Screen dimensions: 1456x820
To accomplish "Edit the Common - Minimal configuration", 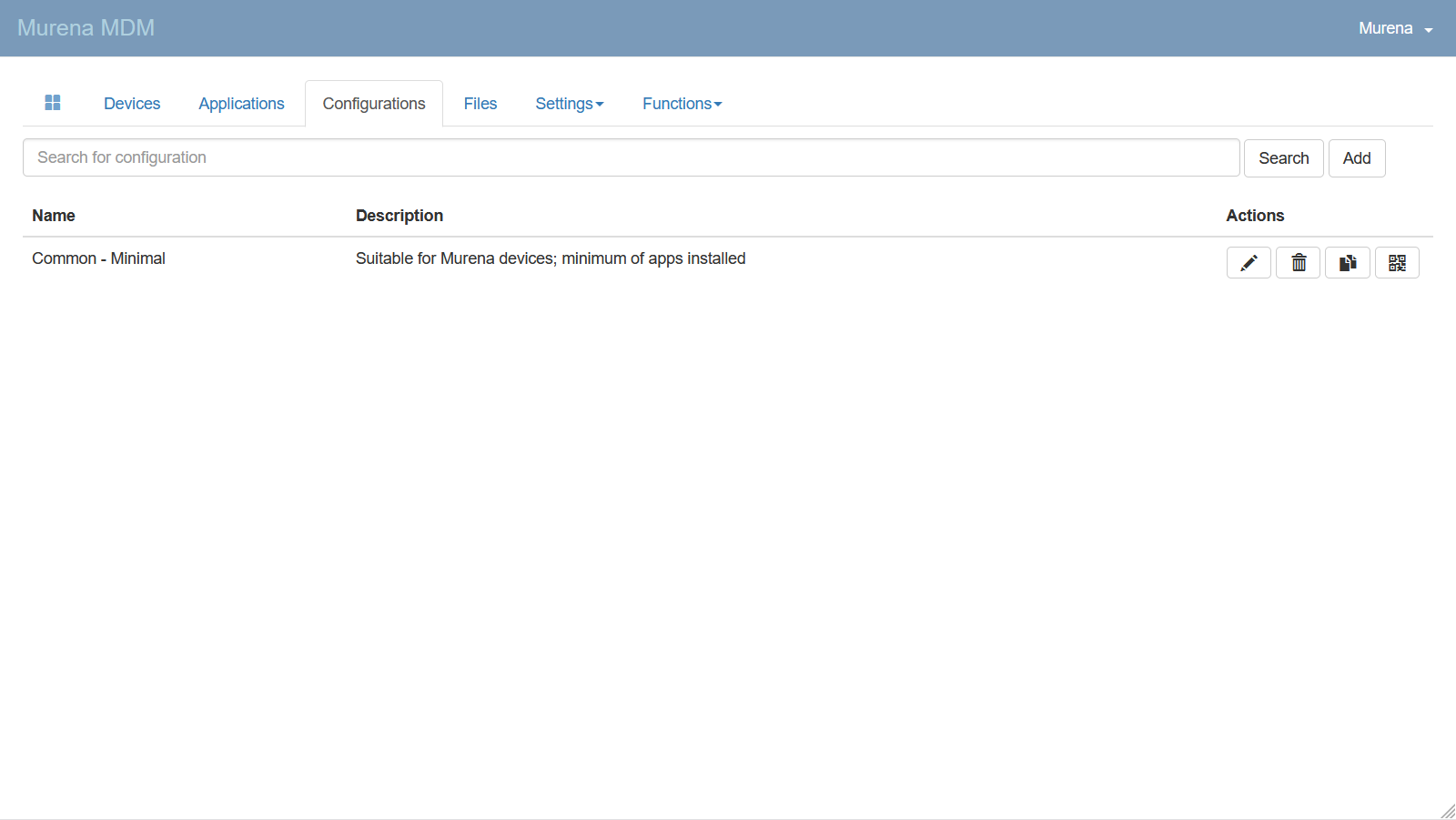I will (x=1249, y=263).
